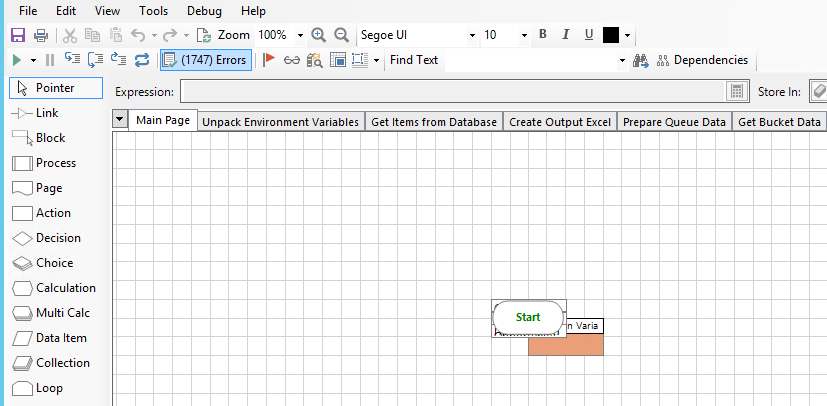Click into the Expression input field
Viewport: 827px width, 406px height.
[454, 92]
